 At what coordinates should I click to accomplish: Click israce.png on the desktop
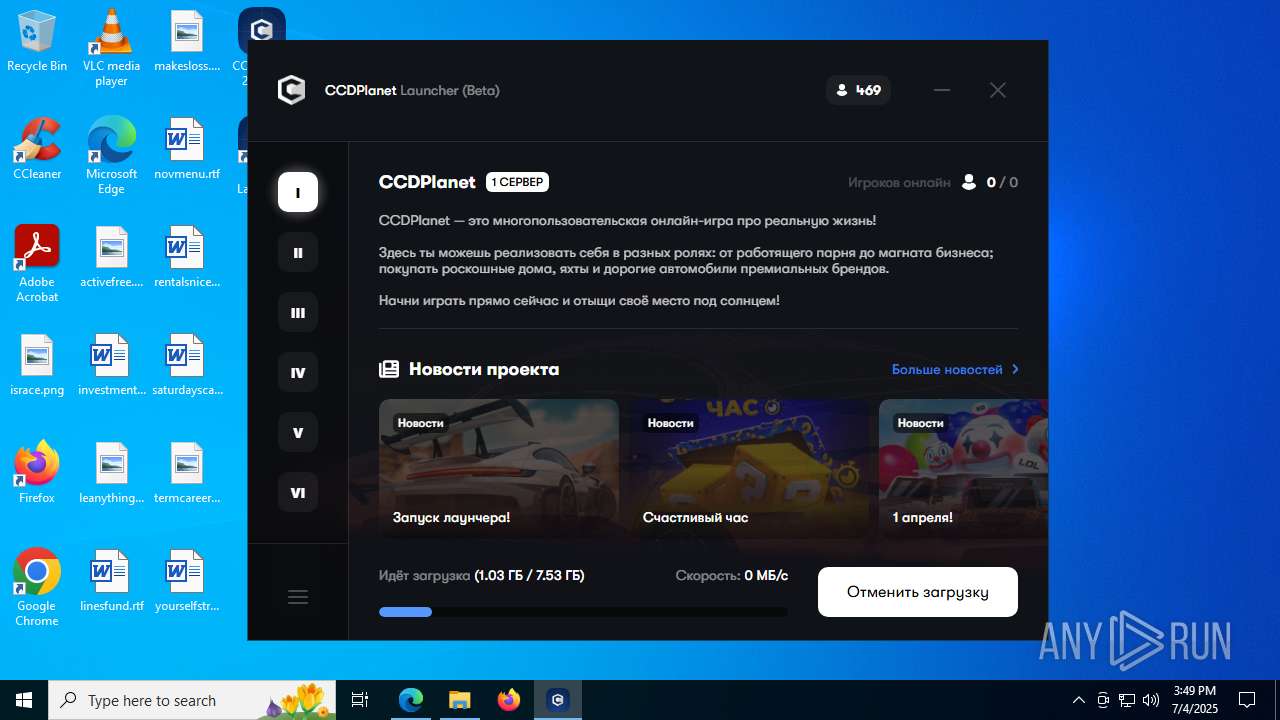click(x=37, y=366)
